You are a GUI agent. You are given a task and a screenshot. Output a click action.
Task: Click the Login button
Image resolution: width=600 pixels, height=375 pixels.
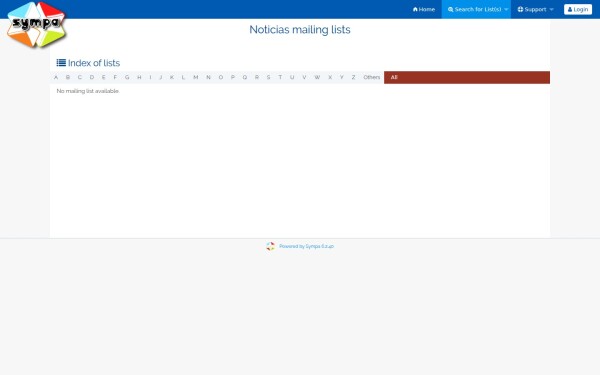tap(578, 9)
